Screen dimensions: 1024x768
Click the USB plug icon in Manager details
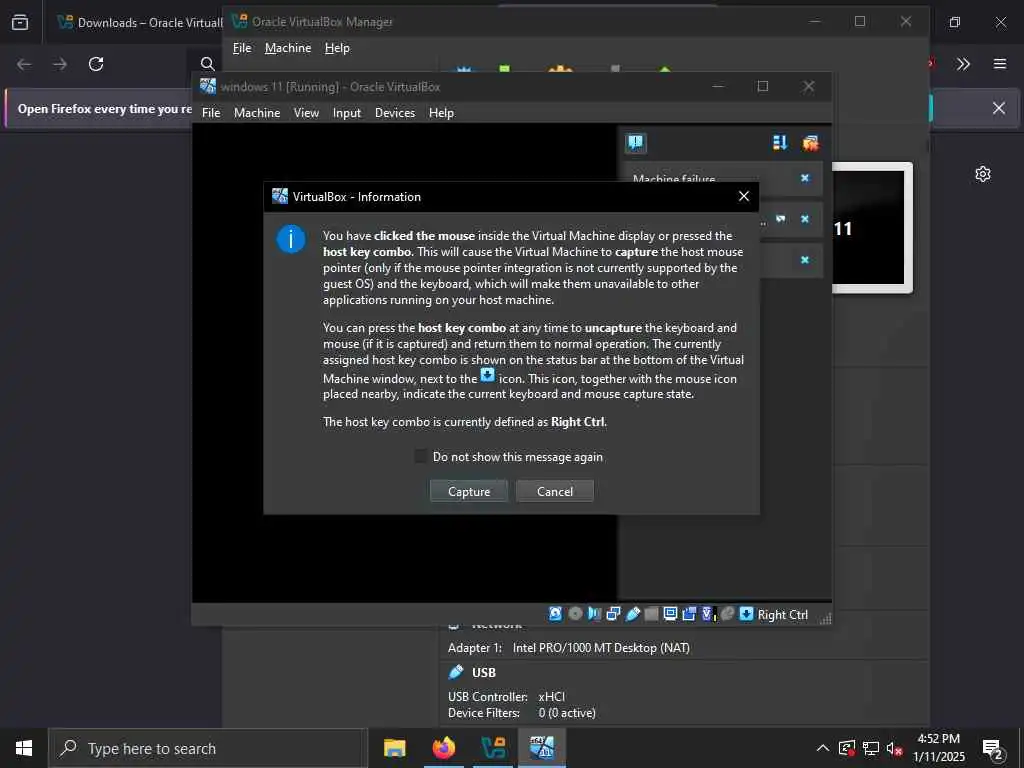(x=456, y=671)
